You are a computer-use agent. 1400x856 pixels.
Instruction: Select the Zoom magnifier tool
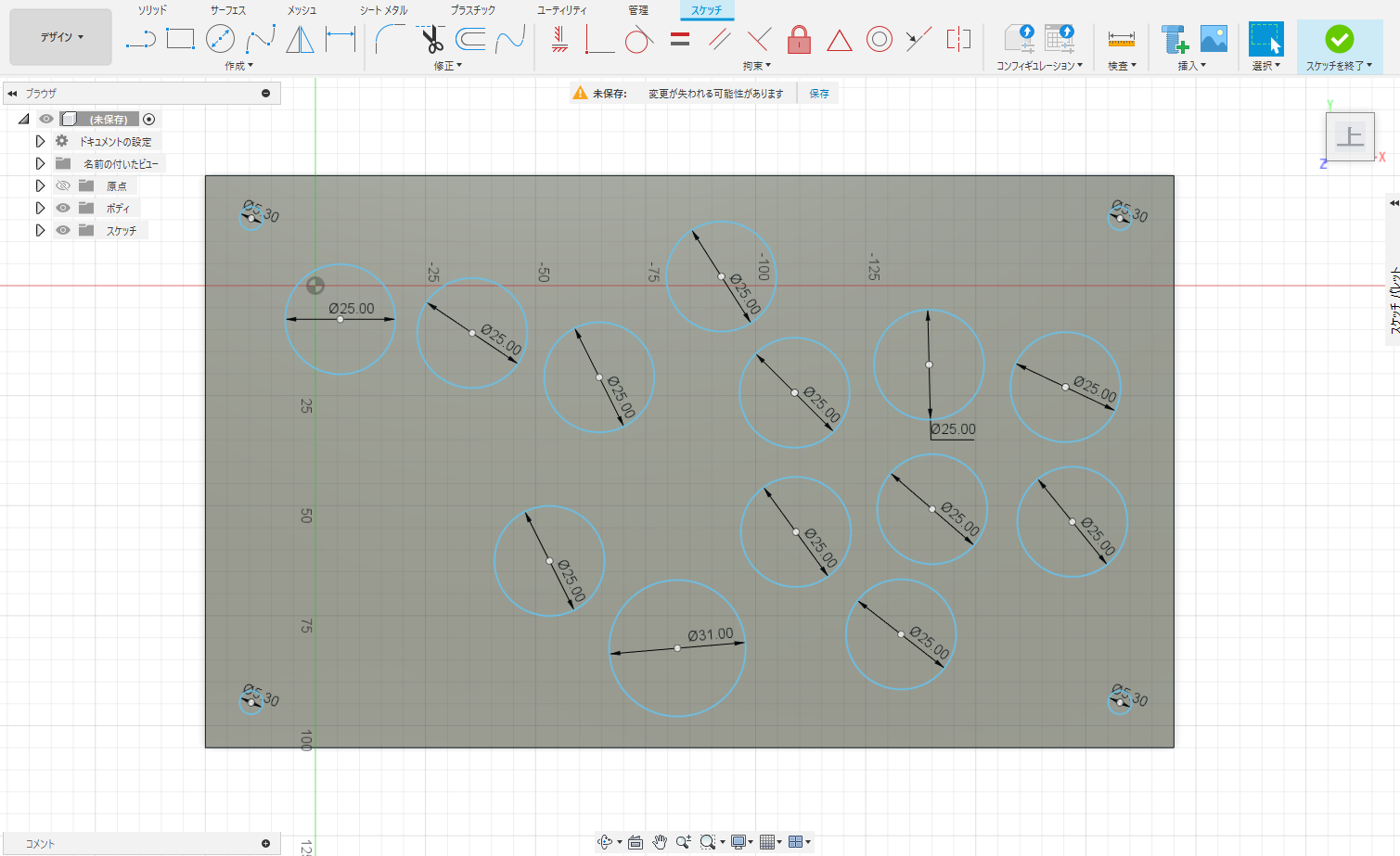(x=683, y=842)
